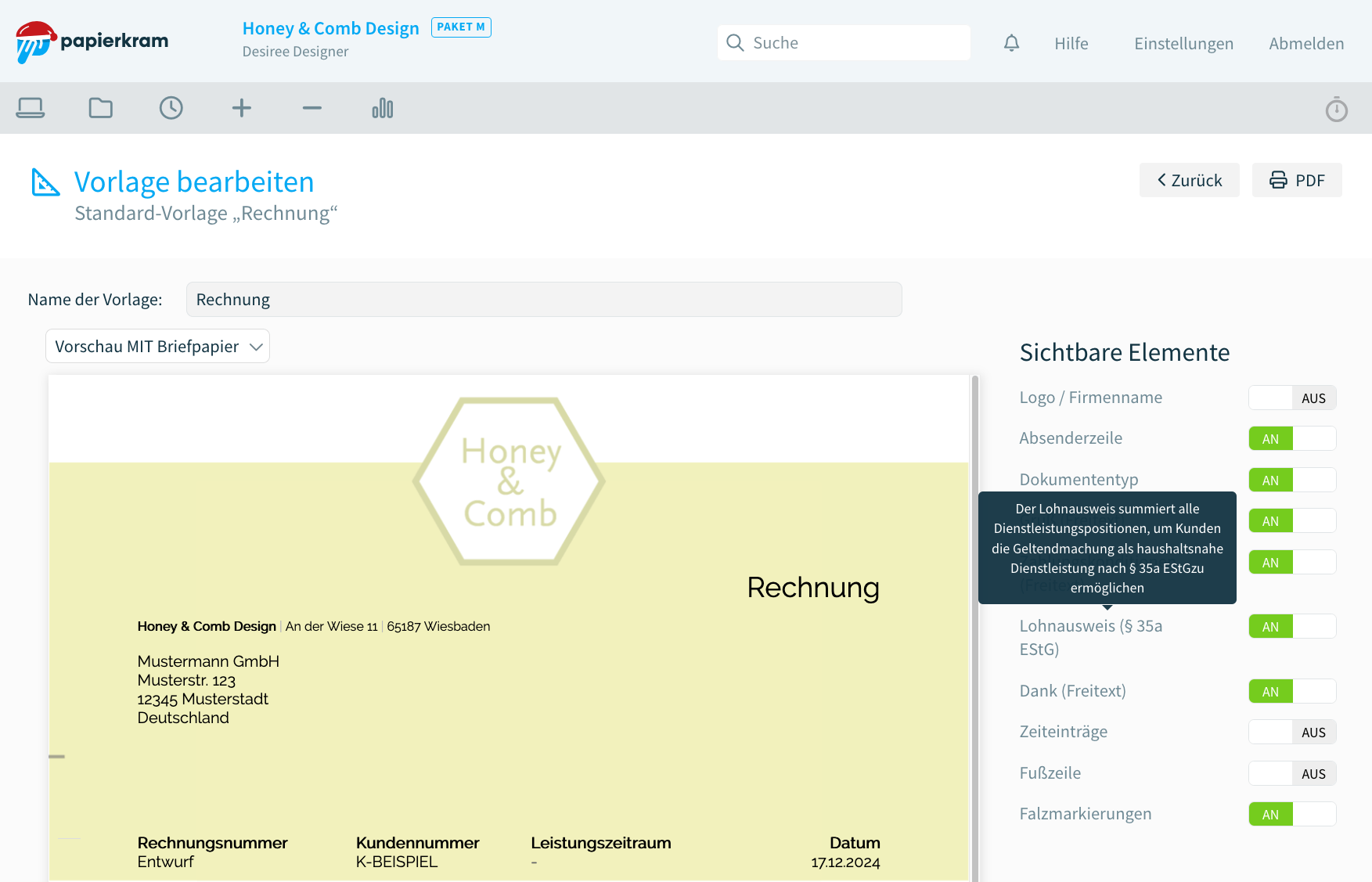
Task: Click the Name der Vorlage field
Action: click(x=544, y=300)
